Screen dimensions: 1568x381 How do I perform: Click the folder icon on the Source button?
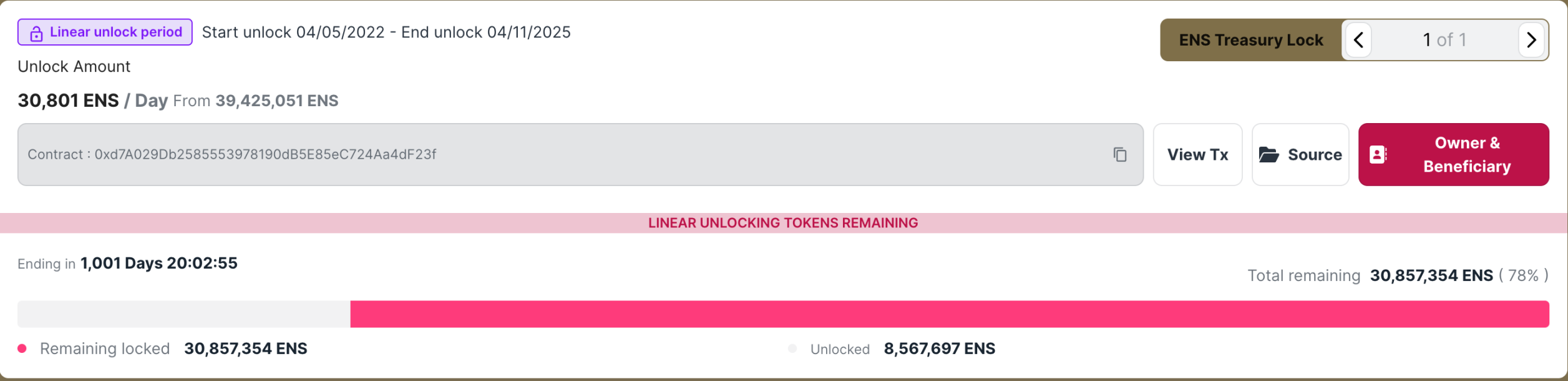(1269, 154)
